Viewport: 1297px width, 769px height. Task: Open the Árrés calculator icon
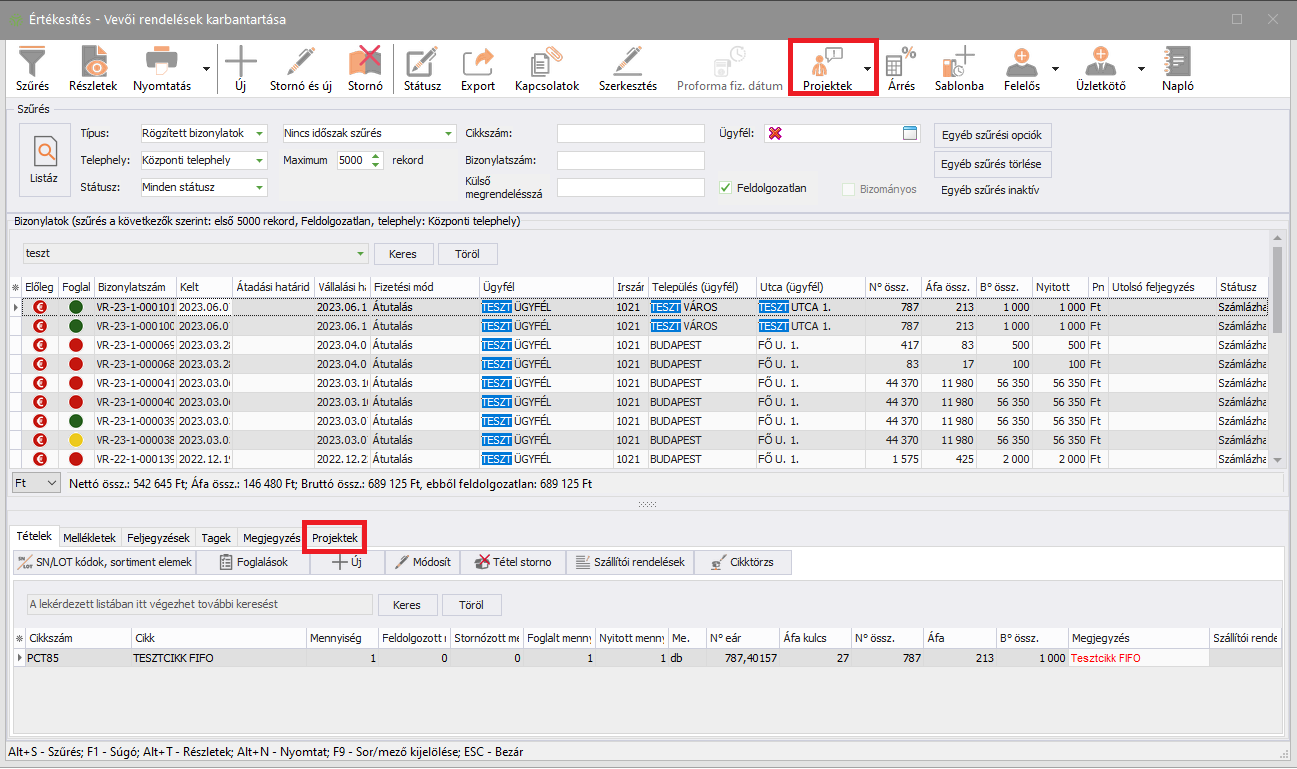tap(901, 62)
